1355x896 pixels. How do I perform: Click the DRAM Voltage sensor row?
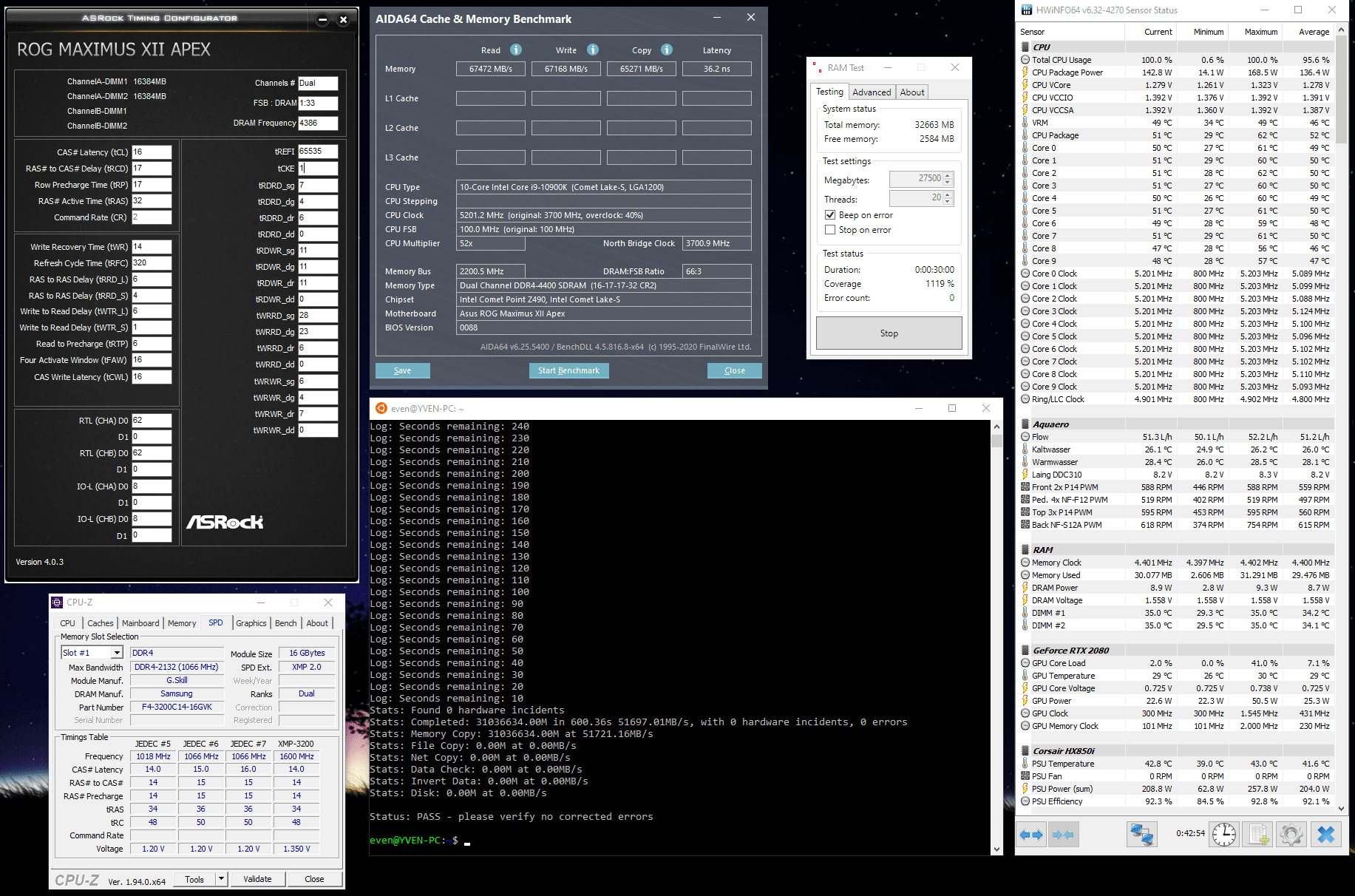coord(1177,600)
